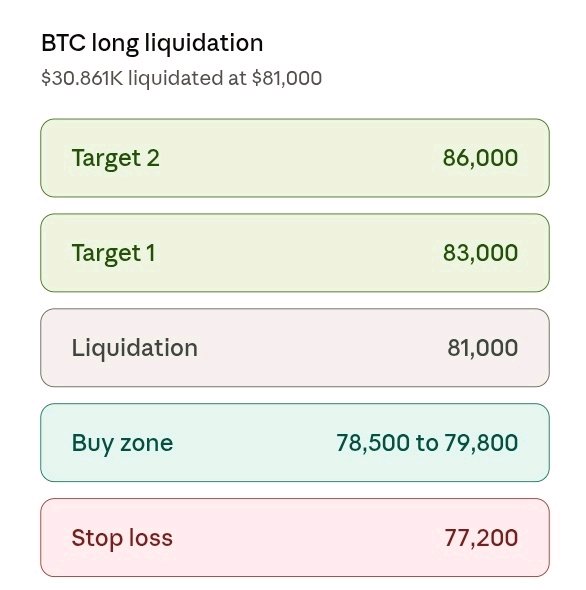Open the Stop loss card
The width and height of the screenshot is (586, 590).
[295, 537]
